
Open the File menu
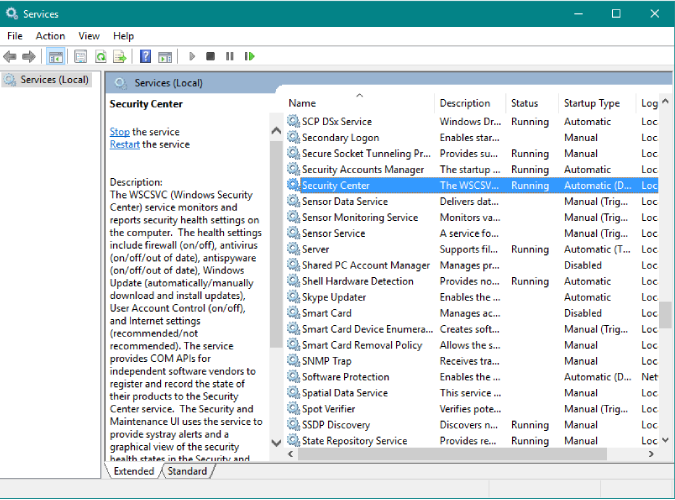point(15,36)
